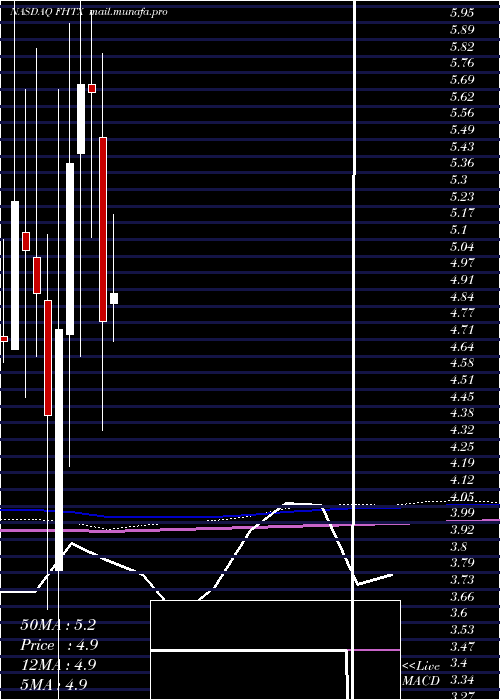The width and height of the screenshot is (500, 700).
Task: Select the '12MA : 4.9' legend text
Action: point(58,665)
